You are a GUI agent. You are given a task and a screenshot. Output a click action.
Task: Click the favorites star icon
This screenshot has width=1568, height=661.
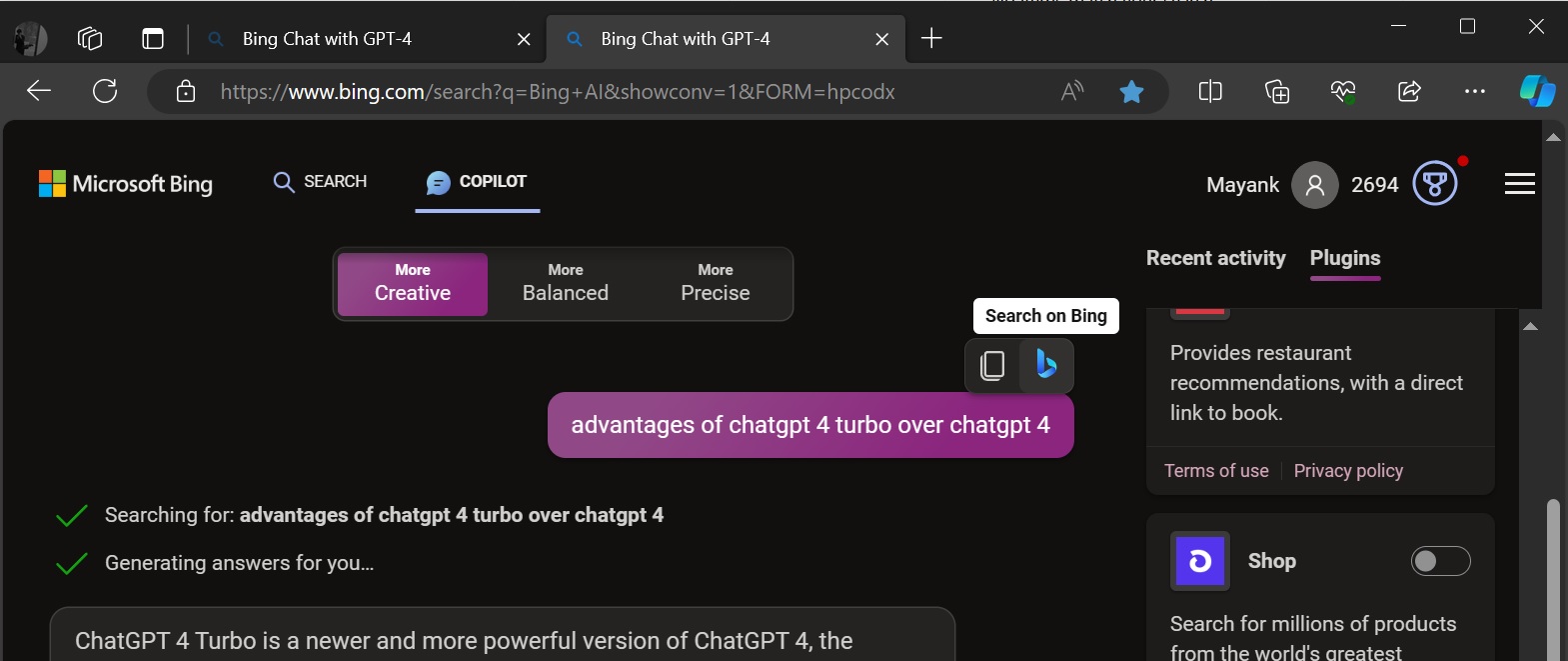coord(1131,92)
